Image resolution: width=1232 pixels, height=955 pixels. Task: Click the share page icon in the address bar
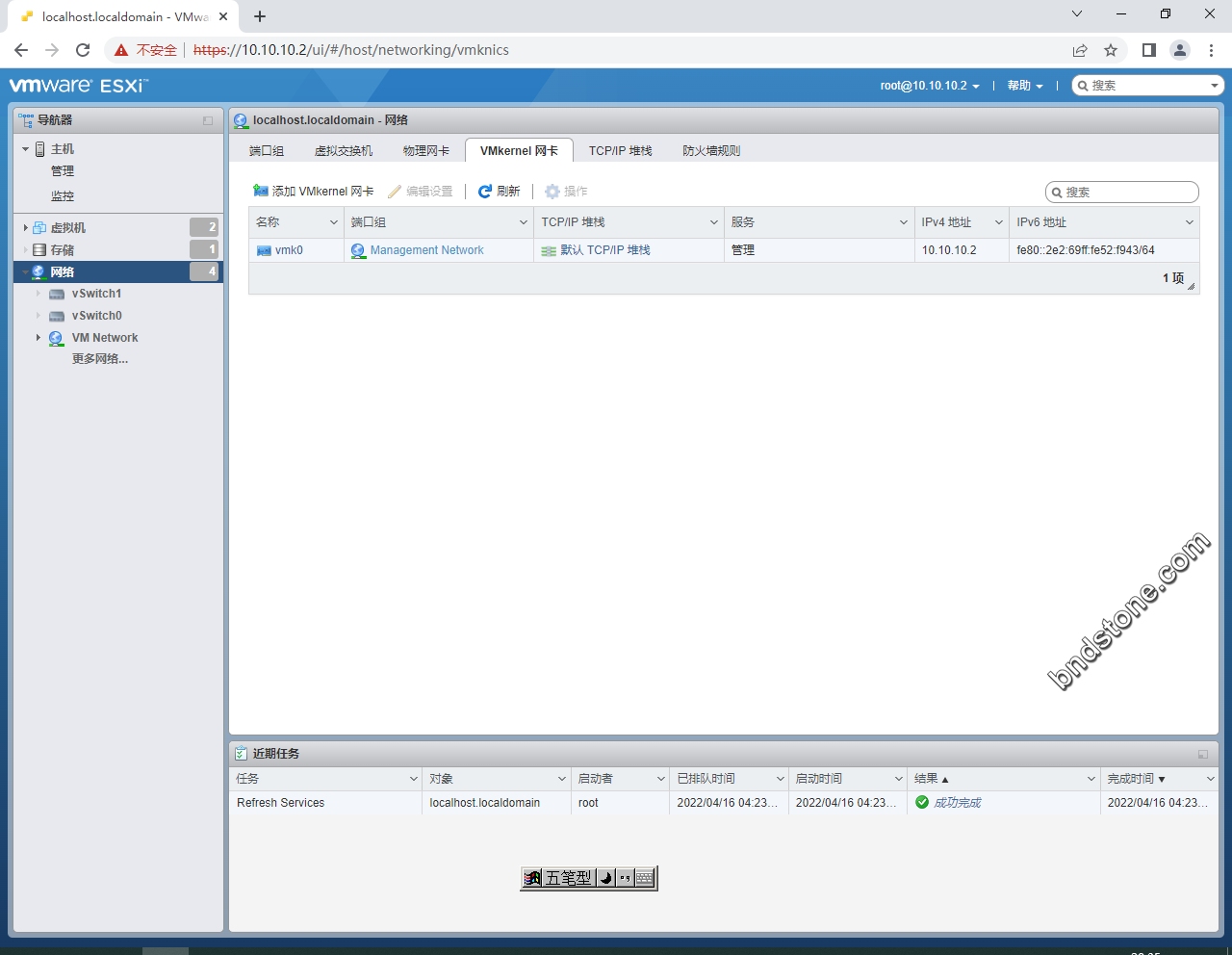[x=1080, y=50]
